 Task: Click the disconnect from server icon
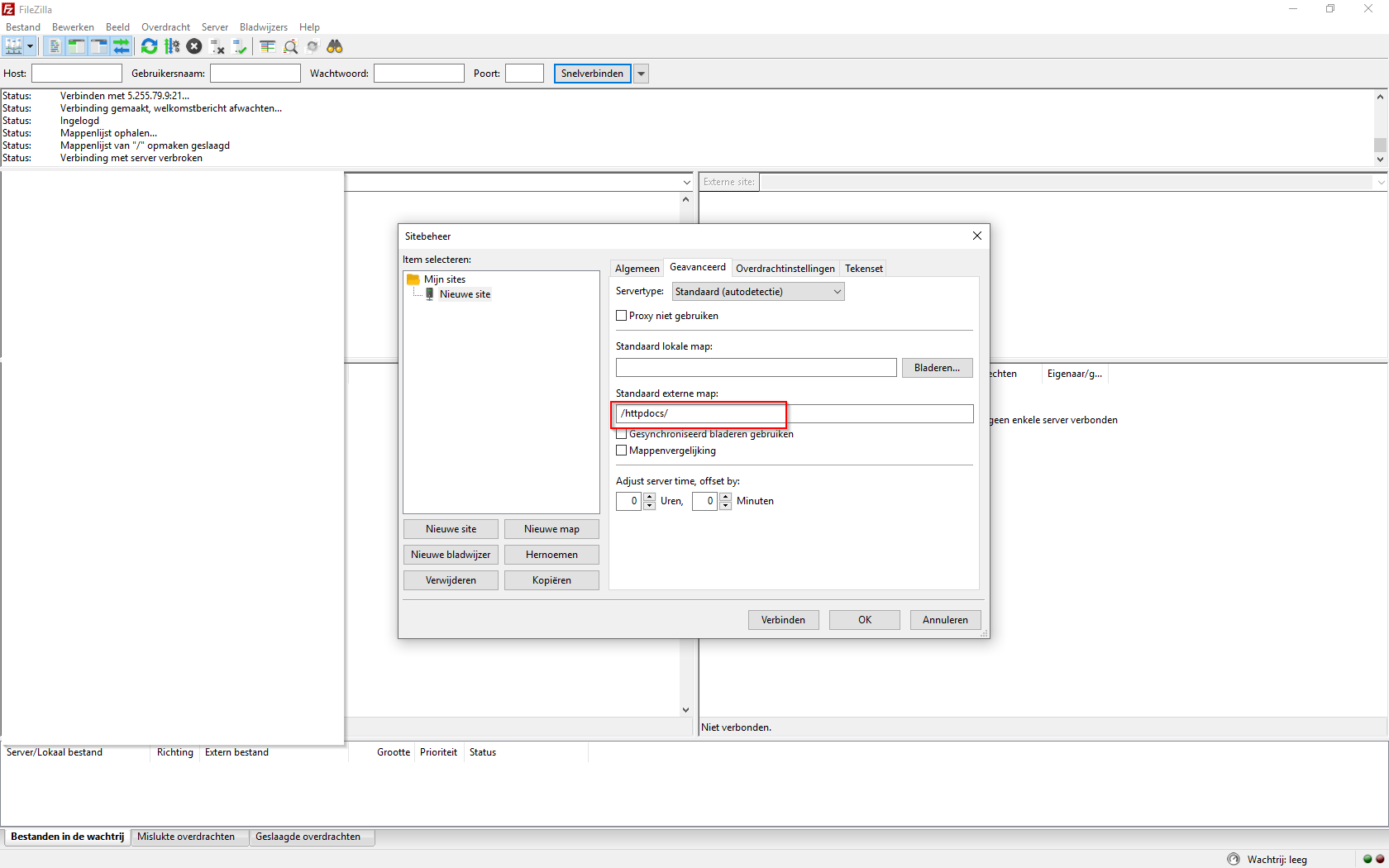[x=217, y=46]
